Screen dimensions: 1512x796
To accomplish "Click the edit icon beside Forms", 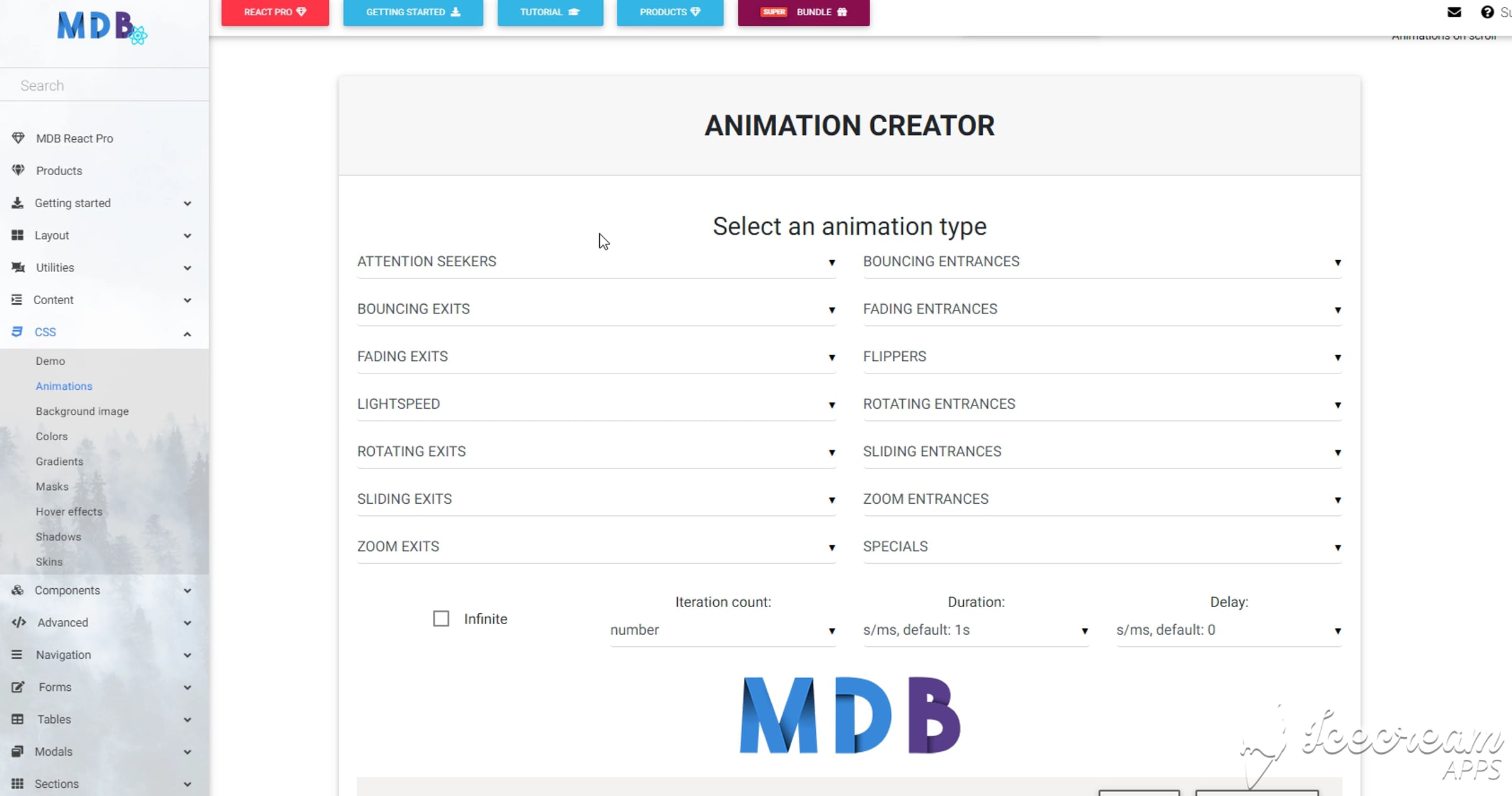I will tap(18, 686).
